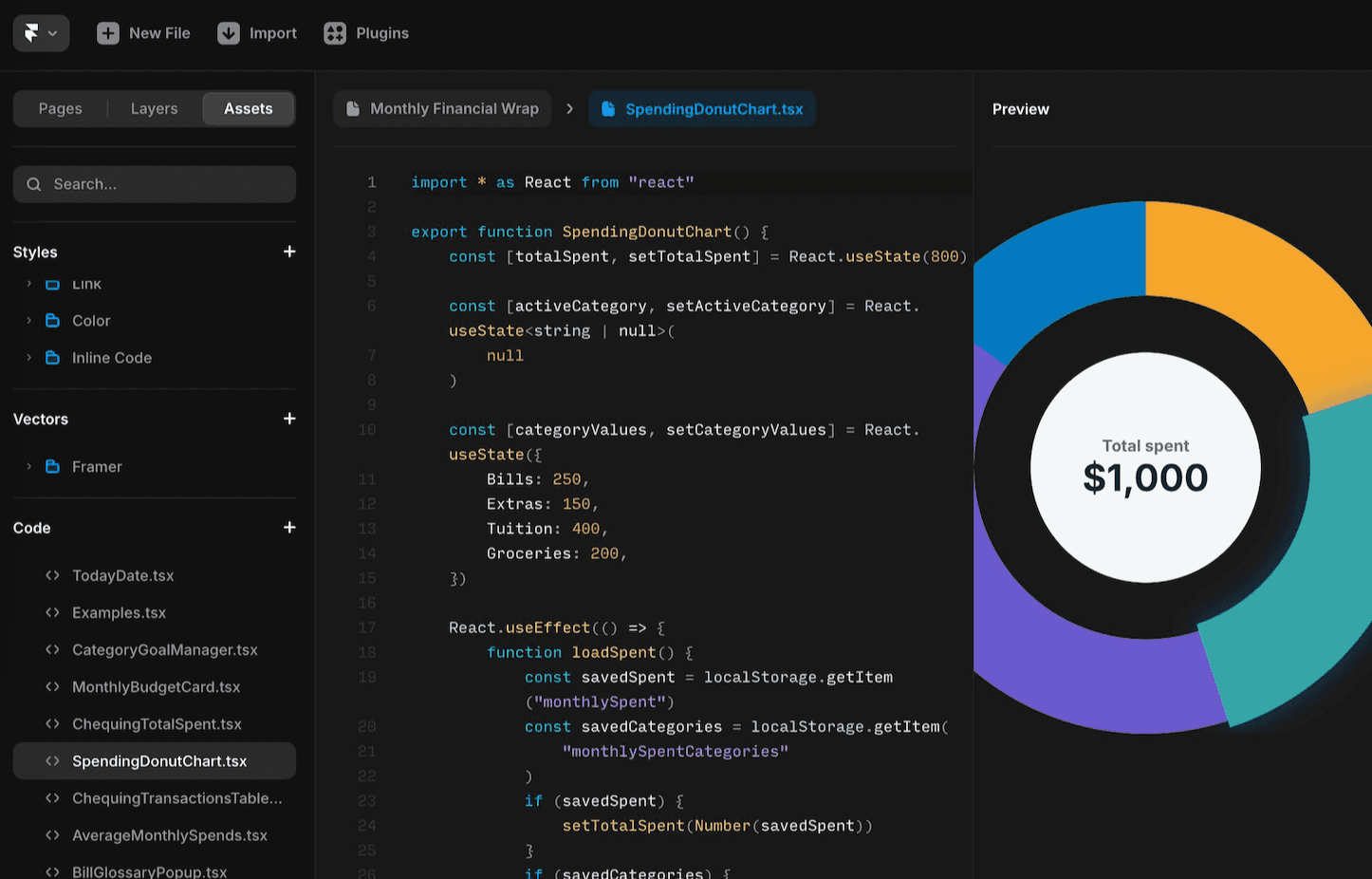The image size is (1372, 879).
Task: Open ChequingTotalSpent.tsx code file
Action: 155,724
